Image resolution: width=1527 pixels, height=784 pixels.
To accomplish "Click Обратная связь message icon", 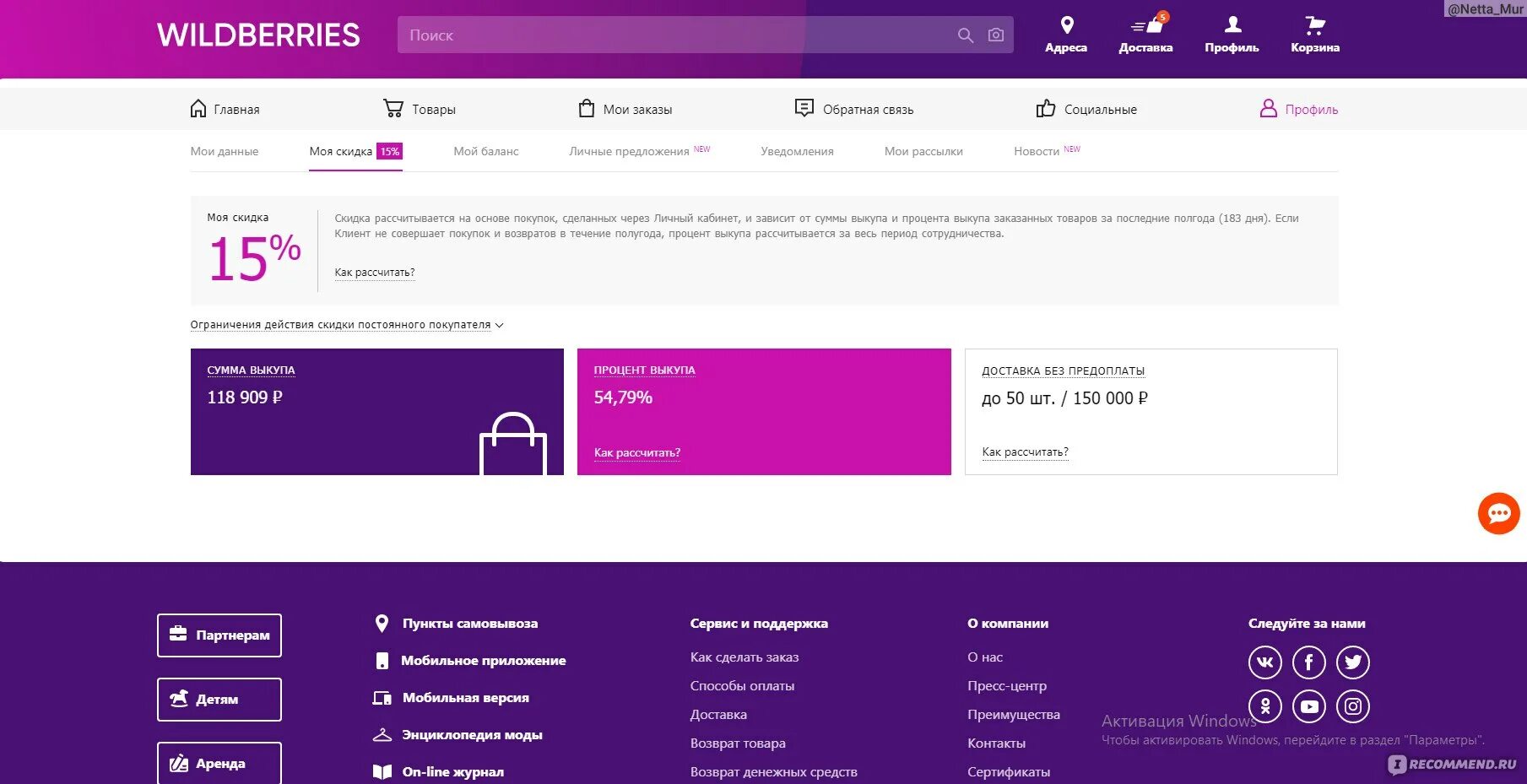I will point(804,108).
